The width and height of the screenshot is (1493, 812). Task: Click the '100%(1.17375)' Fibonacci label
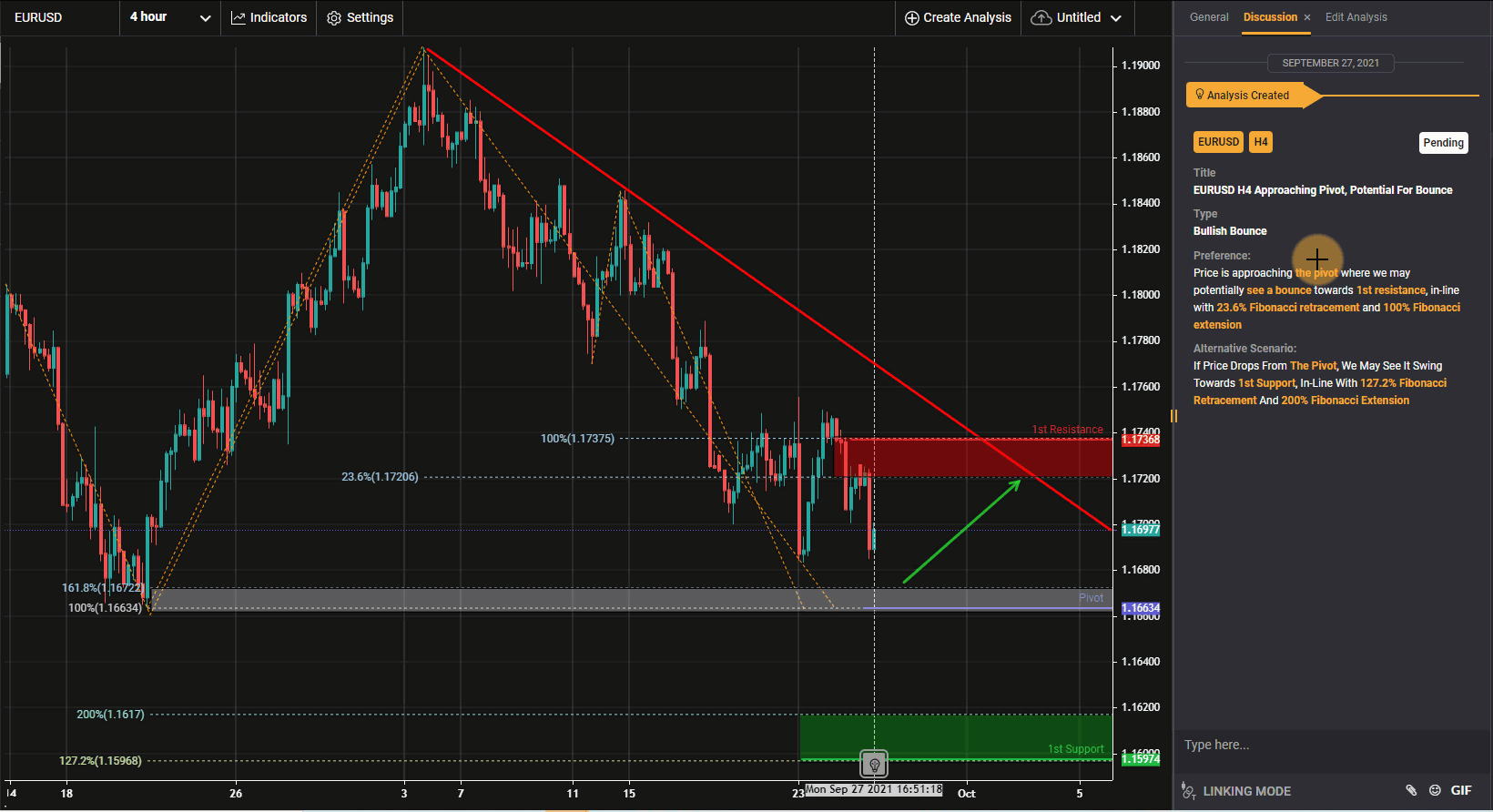click(x=577, y=439)
